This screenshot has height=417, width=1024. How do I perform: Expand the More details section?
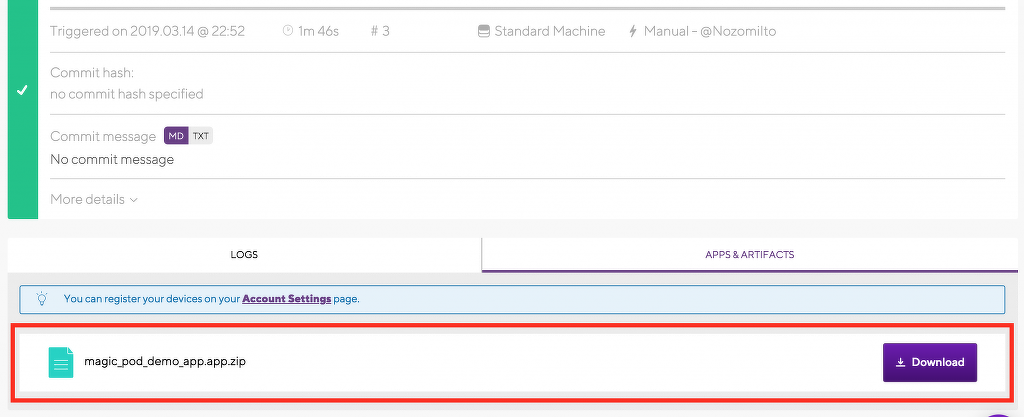94,199
